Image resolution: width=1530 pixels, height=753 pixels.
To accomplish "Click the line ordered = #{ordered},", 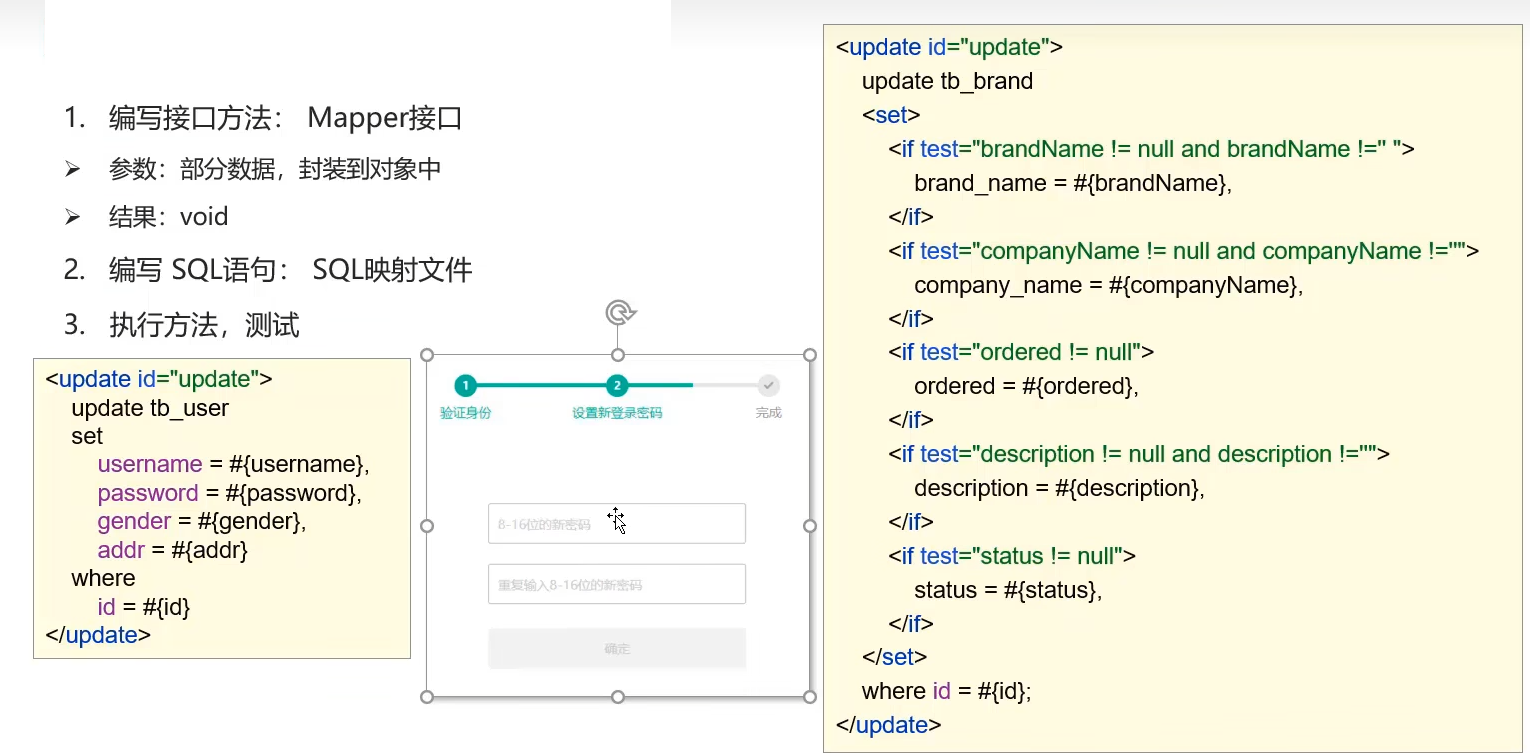I will pos(1026,386).
